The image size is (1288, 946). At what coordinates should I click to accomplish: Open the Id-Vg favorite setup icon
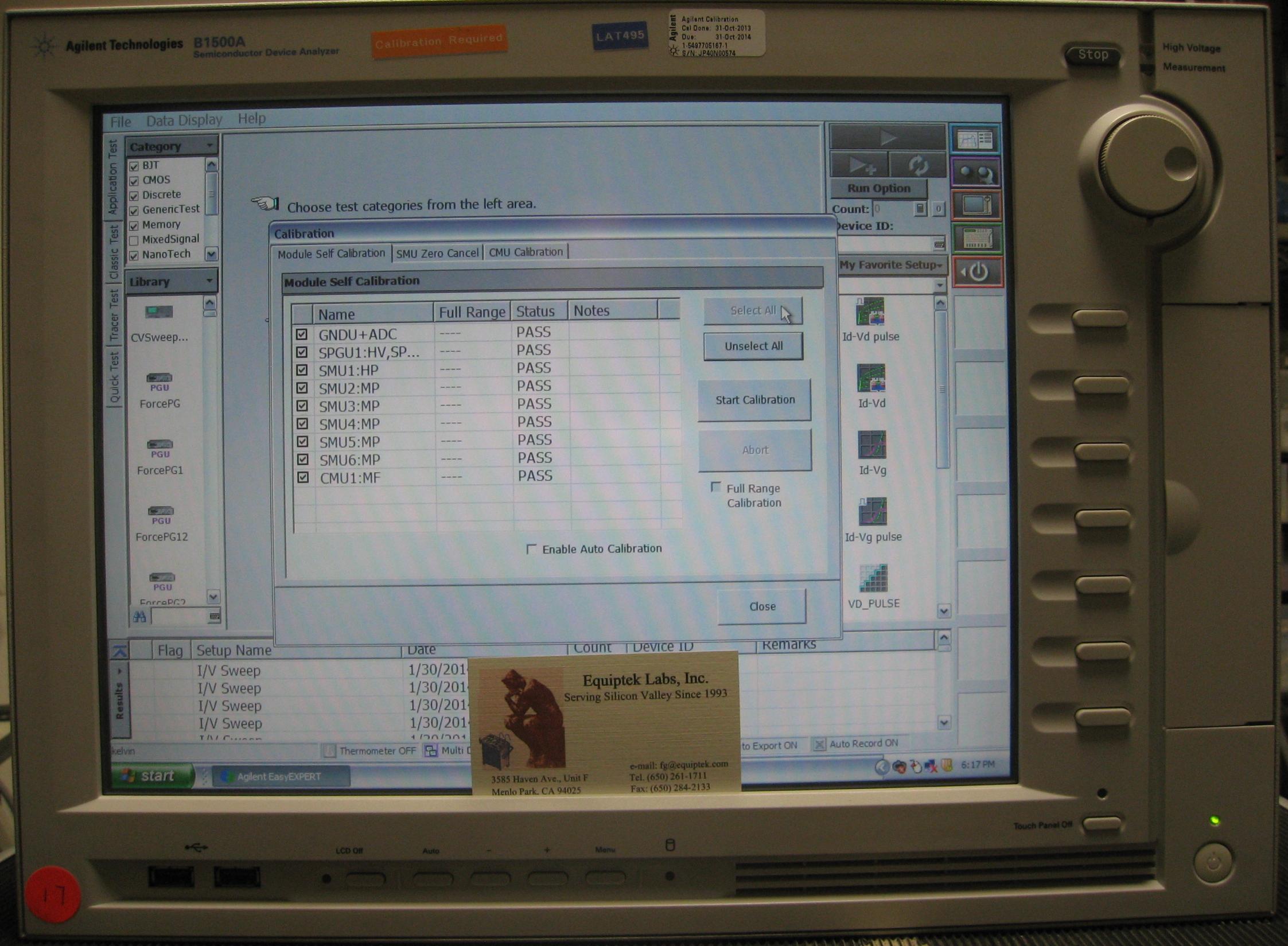[872, 446]
